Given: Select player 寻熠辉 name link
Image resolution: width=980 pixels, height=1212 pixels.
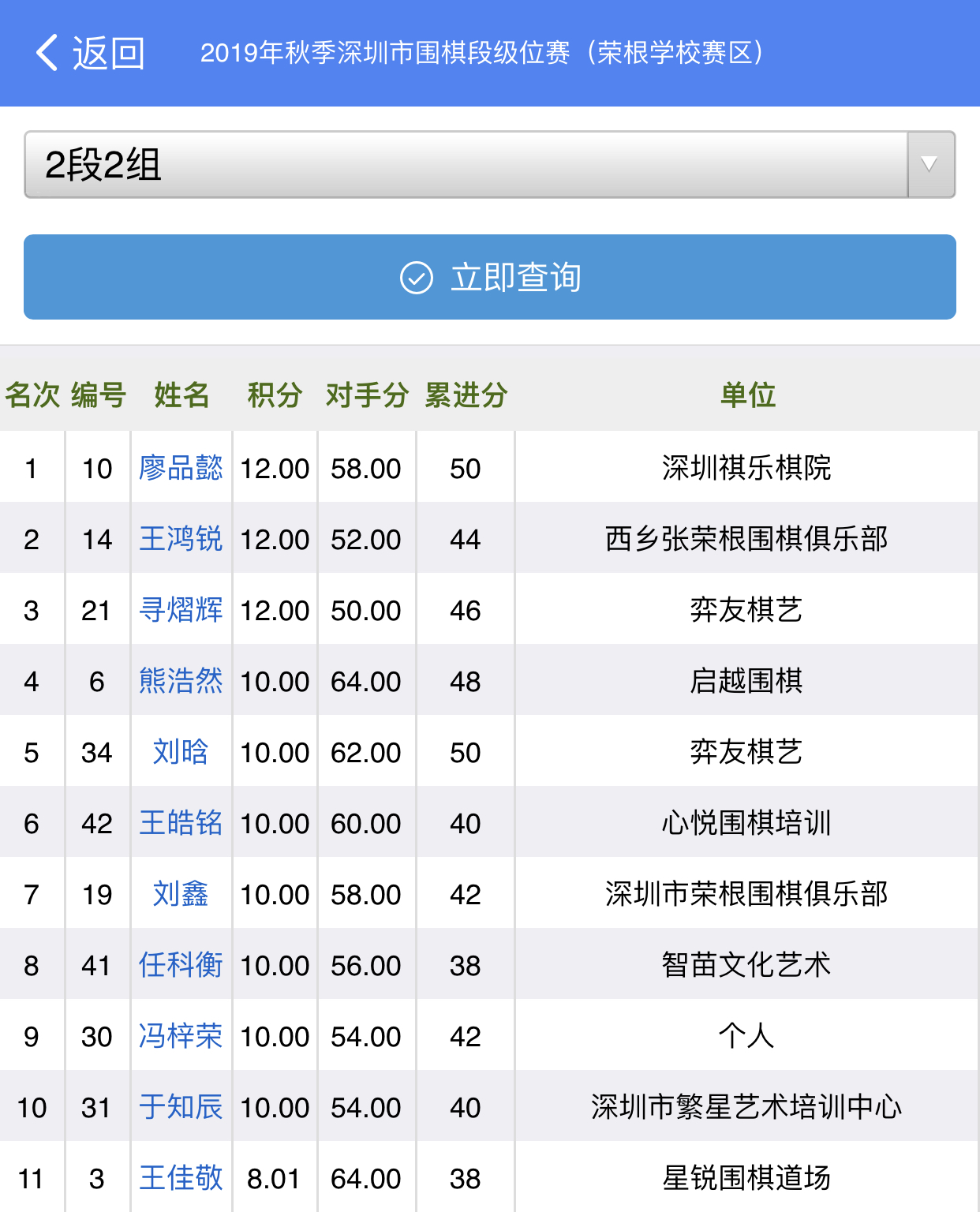Looking at the screenshot, I should pos(181,610).
